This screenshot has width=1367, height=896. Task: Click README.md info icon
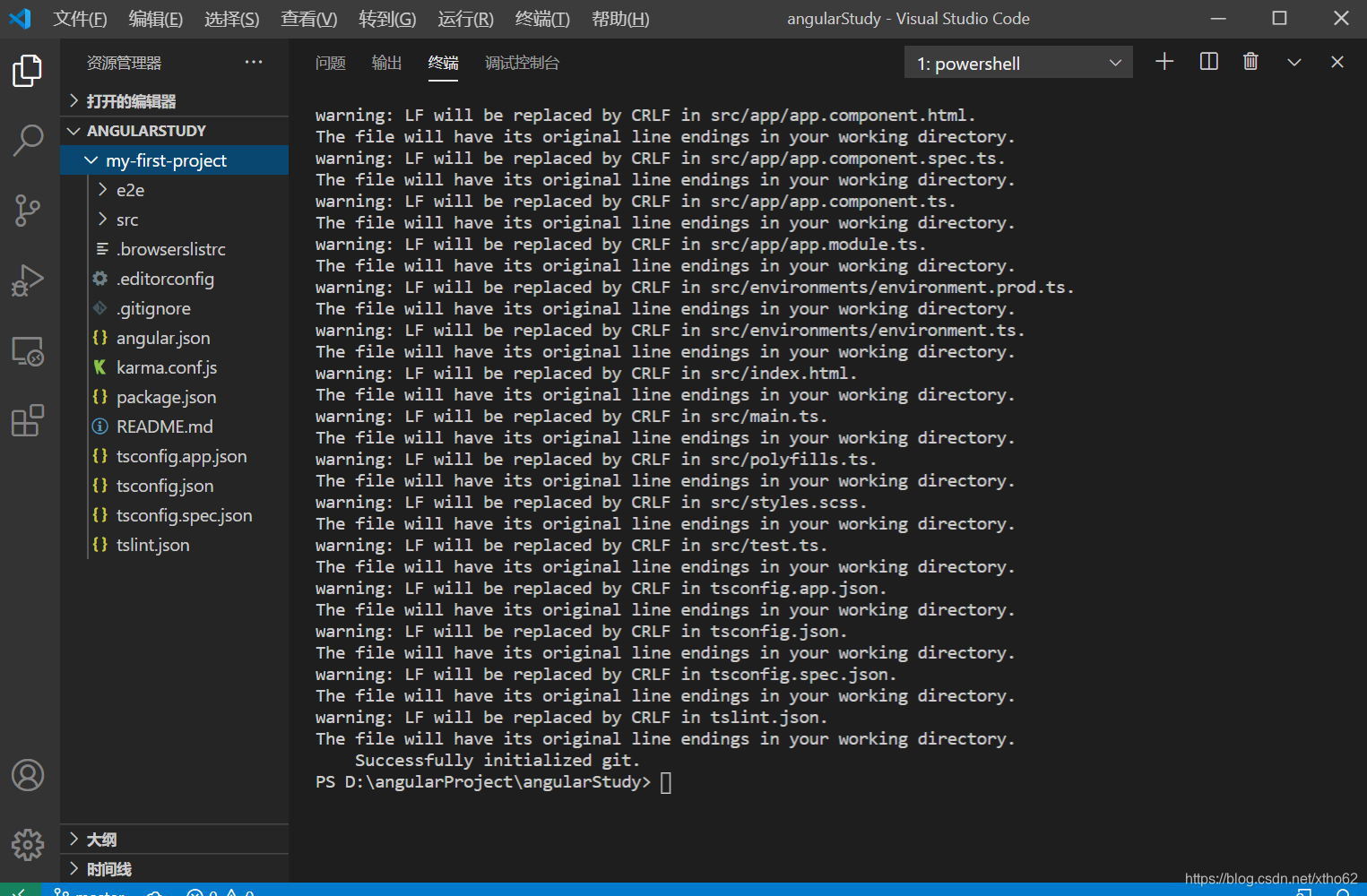click(100, 426)
